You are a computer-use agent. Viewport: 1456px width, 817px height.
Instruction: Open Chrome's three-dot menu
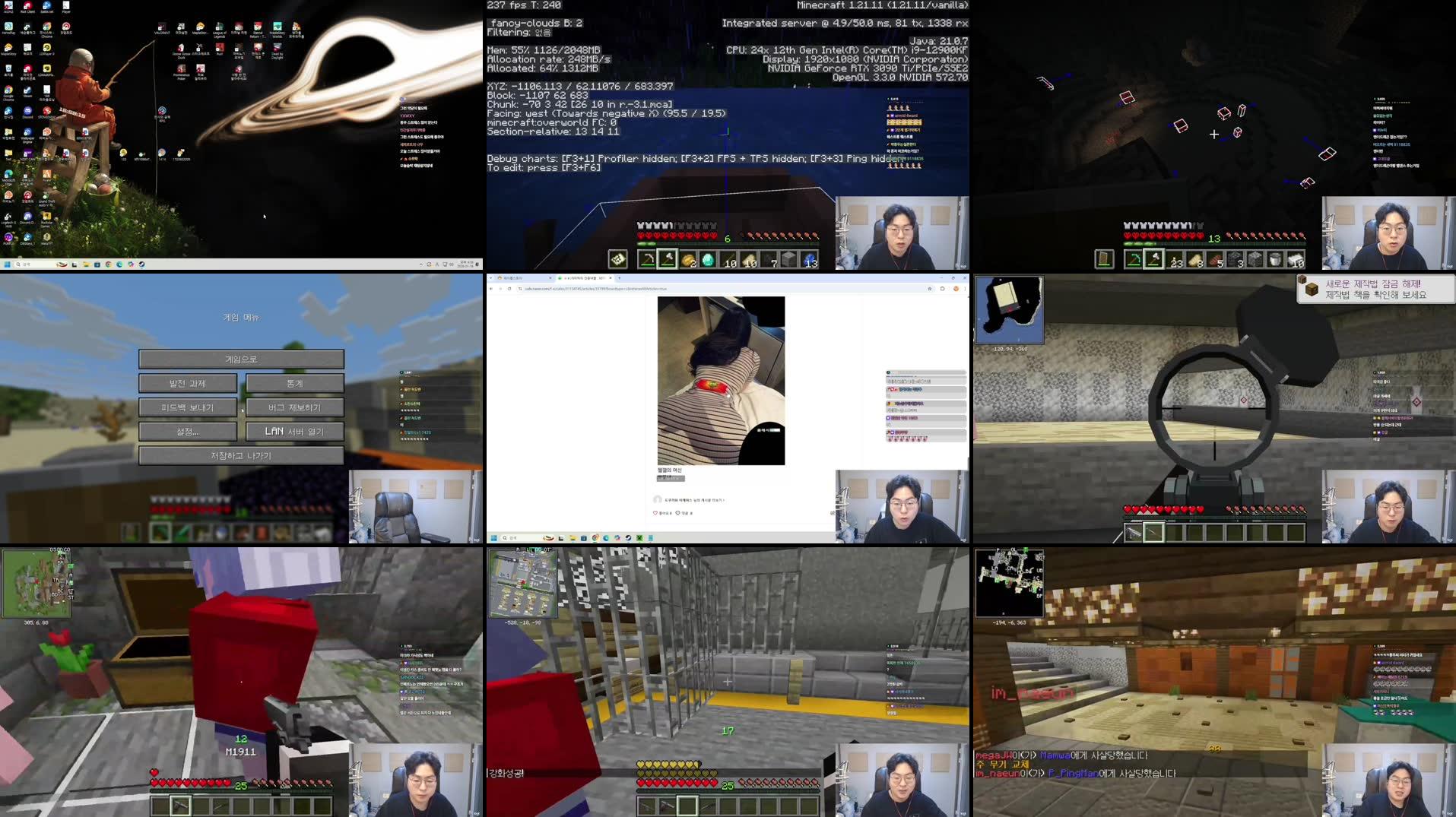pyautogui.click(x=966, y=288)
